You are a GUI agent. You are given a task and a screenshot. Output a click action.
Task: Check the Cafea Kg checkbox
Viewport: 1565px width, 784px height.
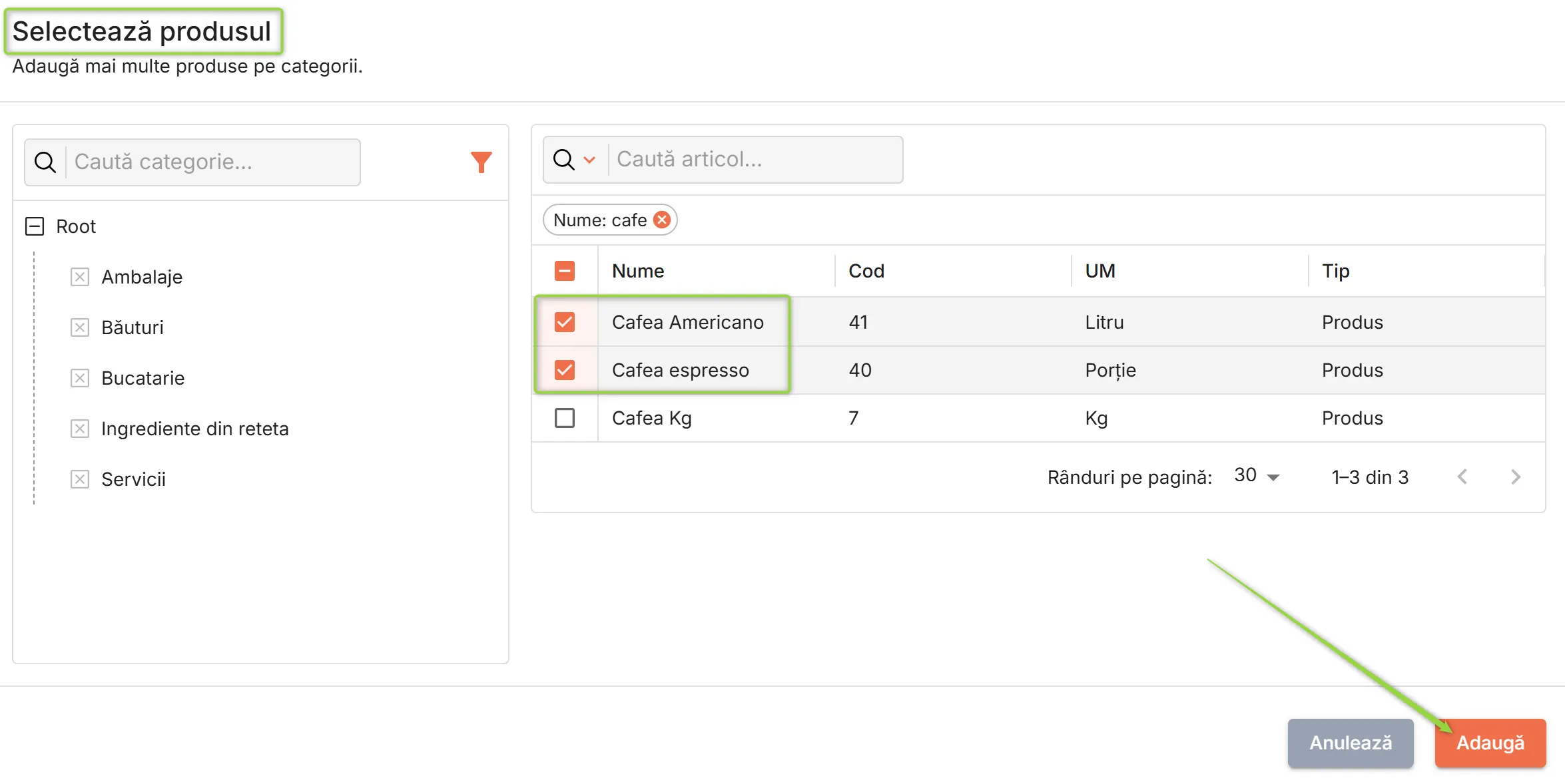[565, 418]
